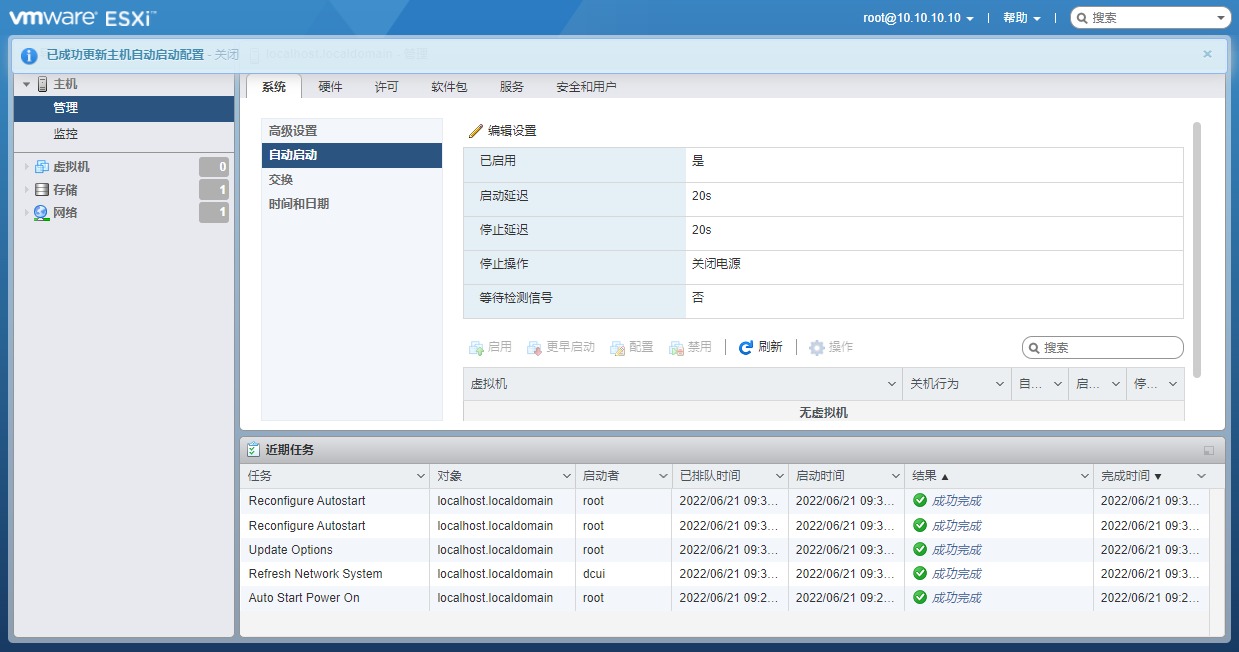The height and width of the screenshot is (652, 1239).
Task: Open the 帮助 dropdown menu
Action: tap(1019, 17)
